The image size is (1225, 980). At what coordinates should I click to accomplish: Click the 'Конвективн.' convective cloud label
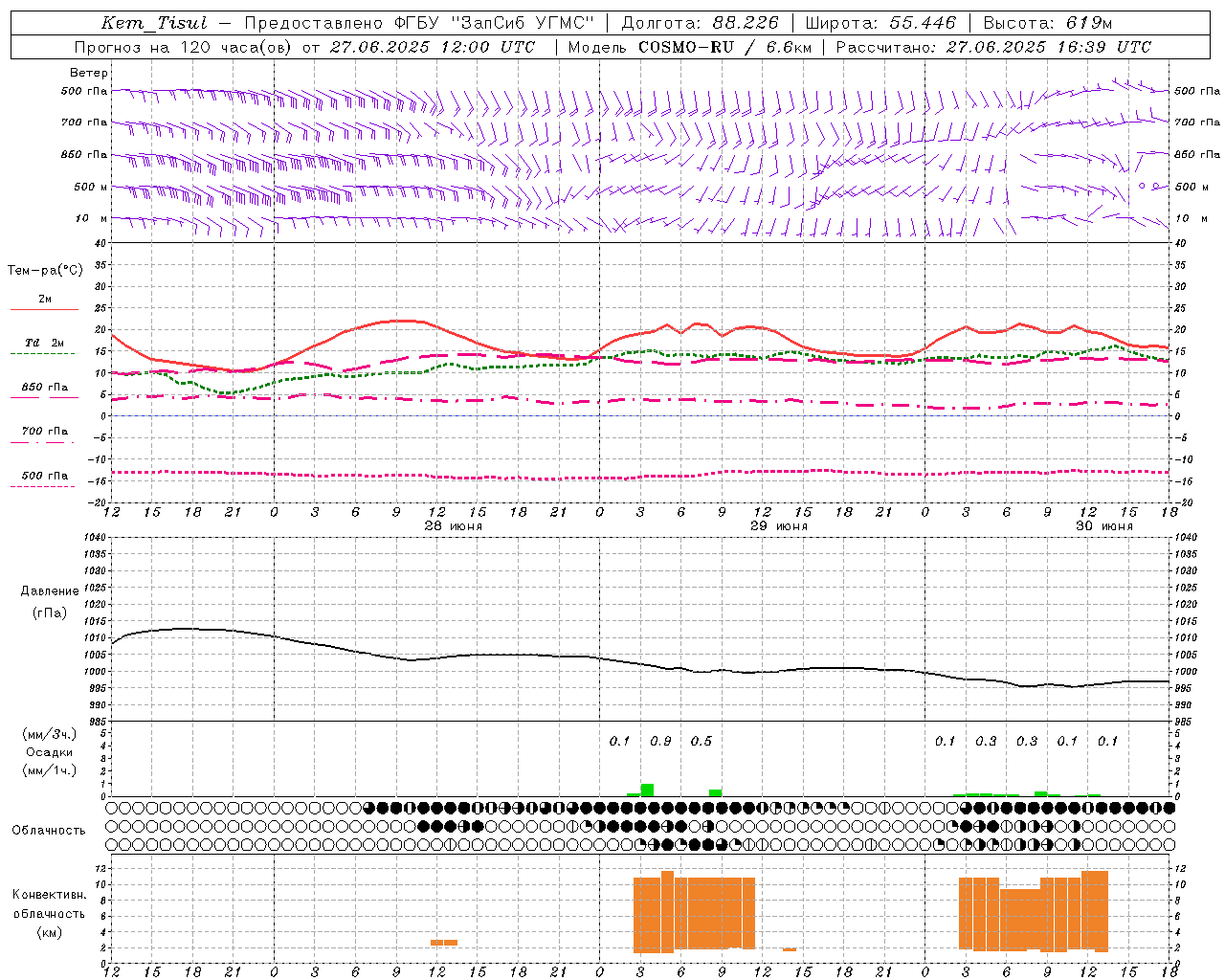[50, 895]
